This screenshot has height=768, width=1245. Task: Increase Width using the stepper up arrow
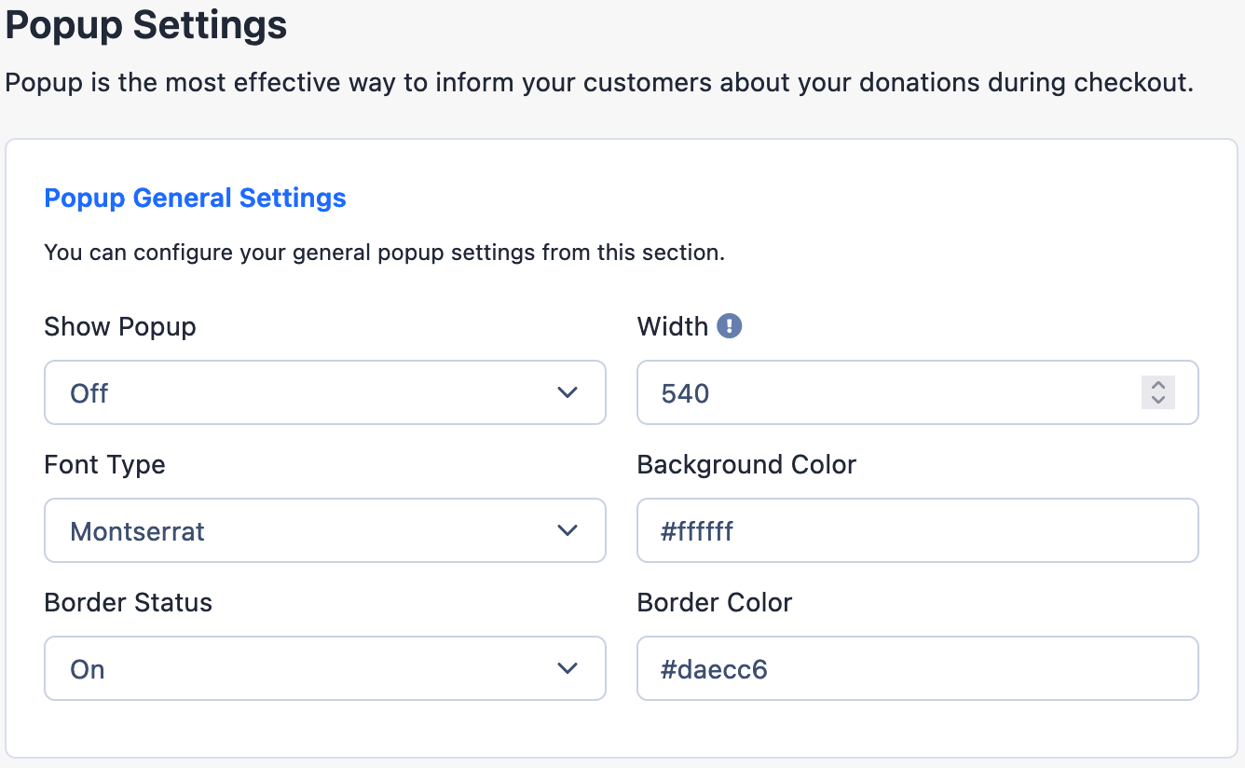click(x=1158, y=384)
